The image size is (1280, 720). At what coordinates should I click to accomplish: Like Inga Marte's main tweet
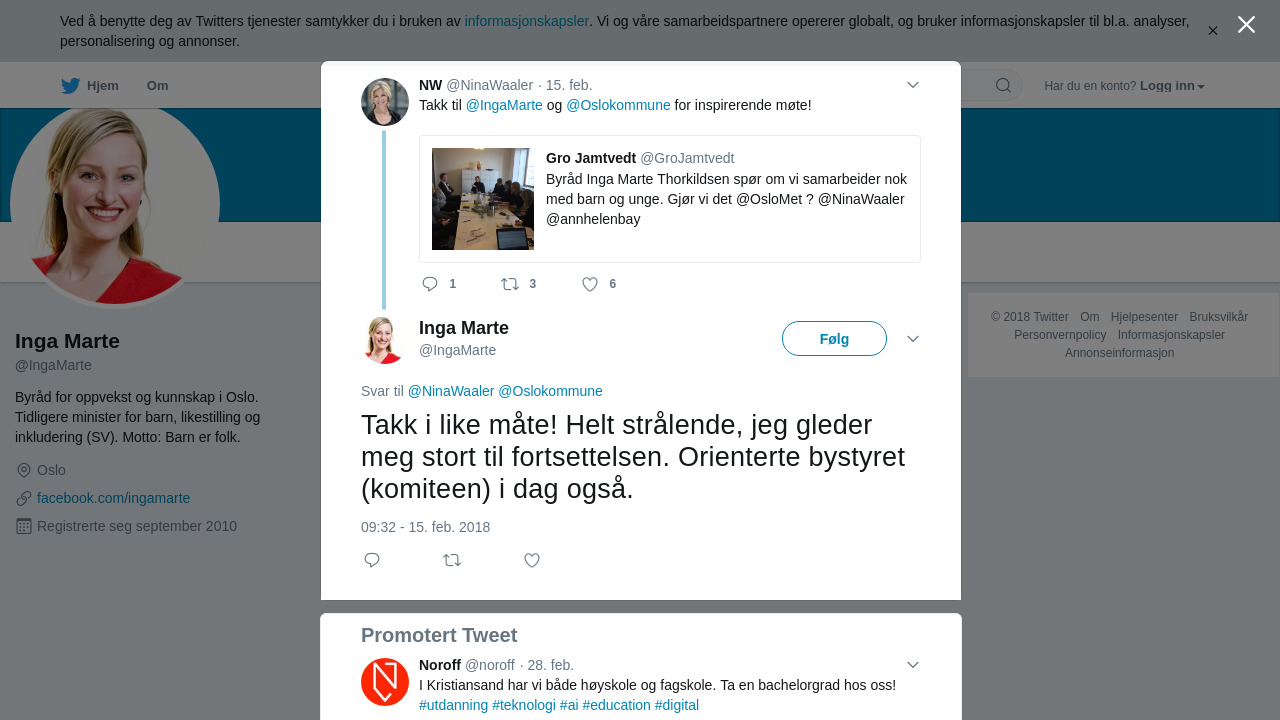click(x=532, y=560)
